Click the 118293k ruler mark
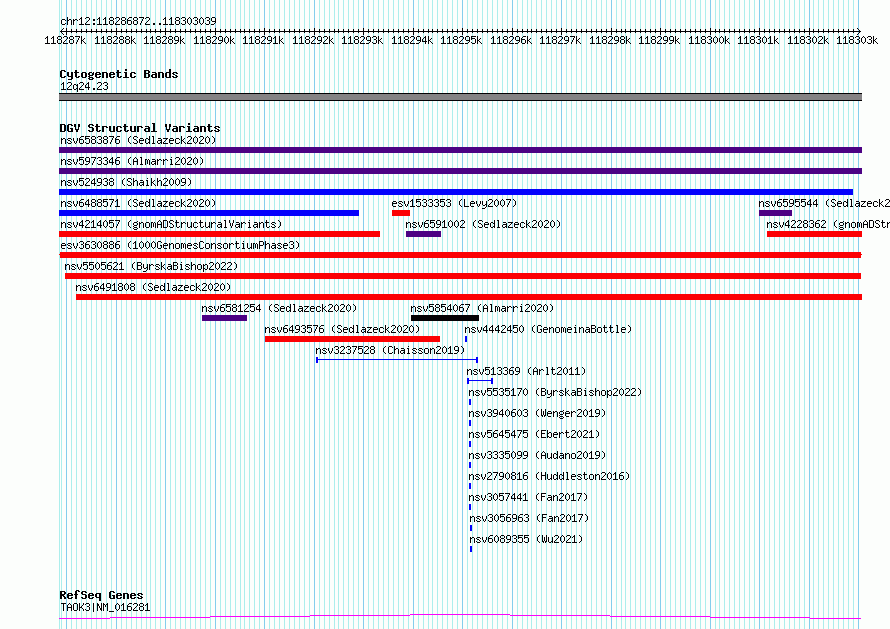 (x=362, y=40)
